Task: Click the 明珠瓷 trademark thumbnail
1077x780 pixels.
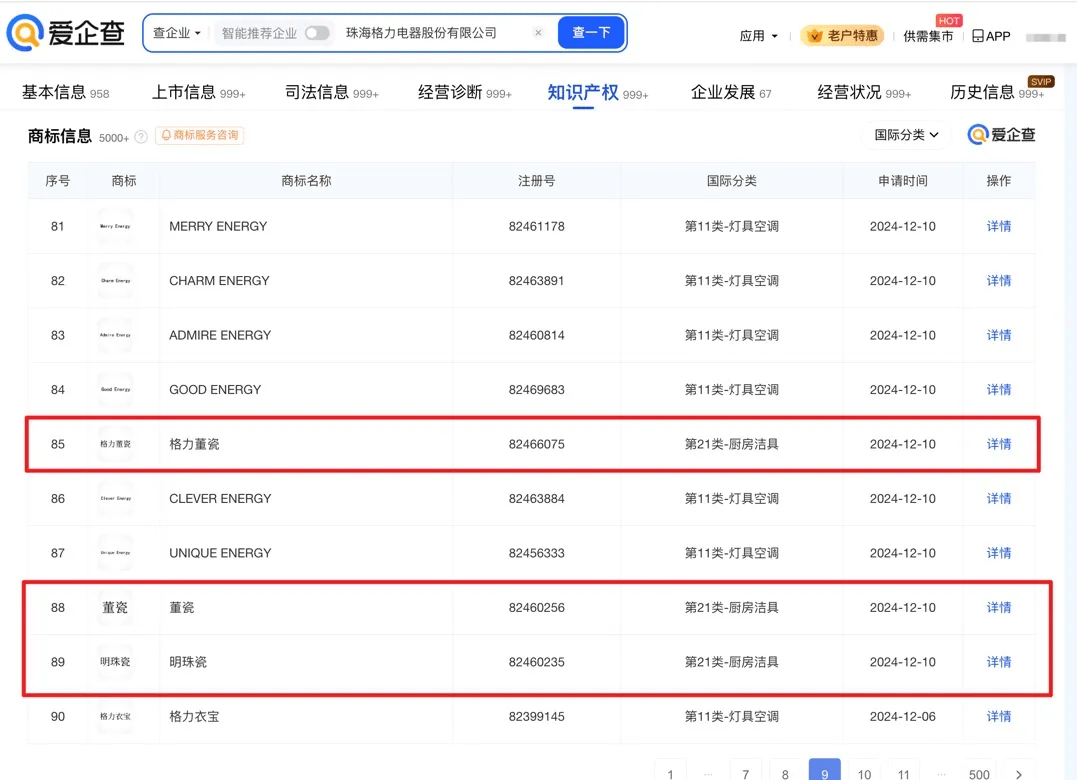Action: pos(115,662)
